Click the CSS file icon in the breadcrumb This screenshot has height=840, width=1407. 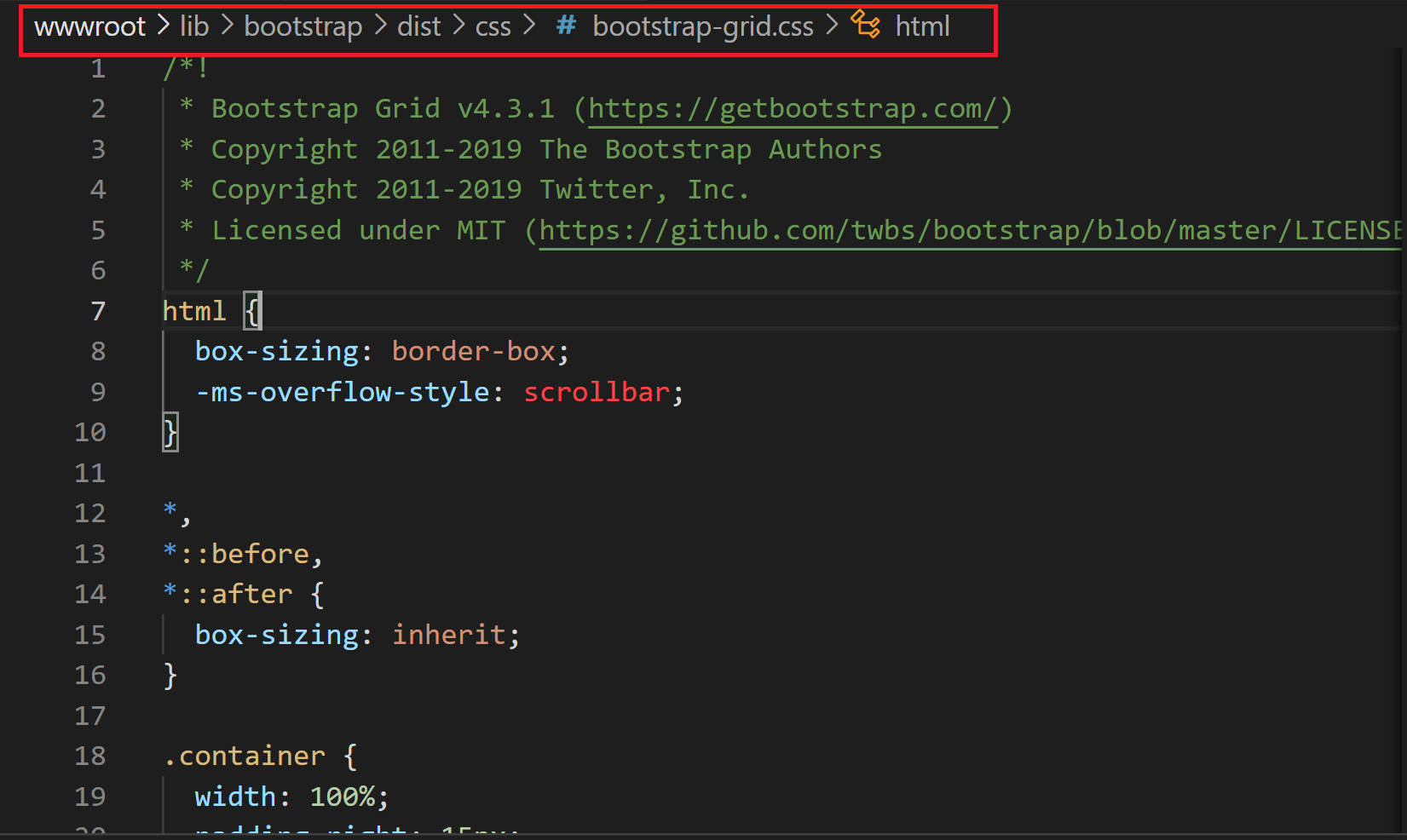[x=565, y=26]
